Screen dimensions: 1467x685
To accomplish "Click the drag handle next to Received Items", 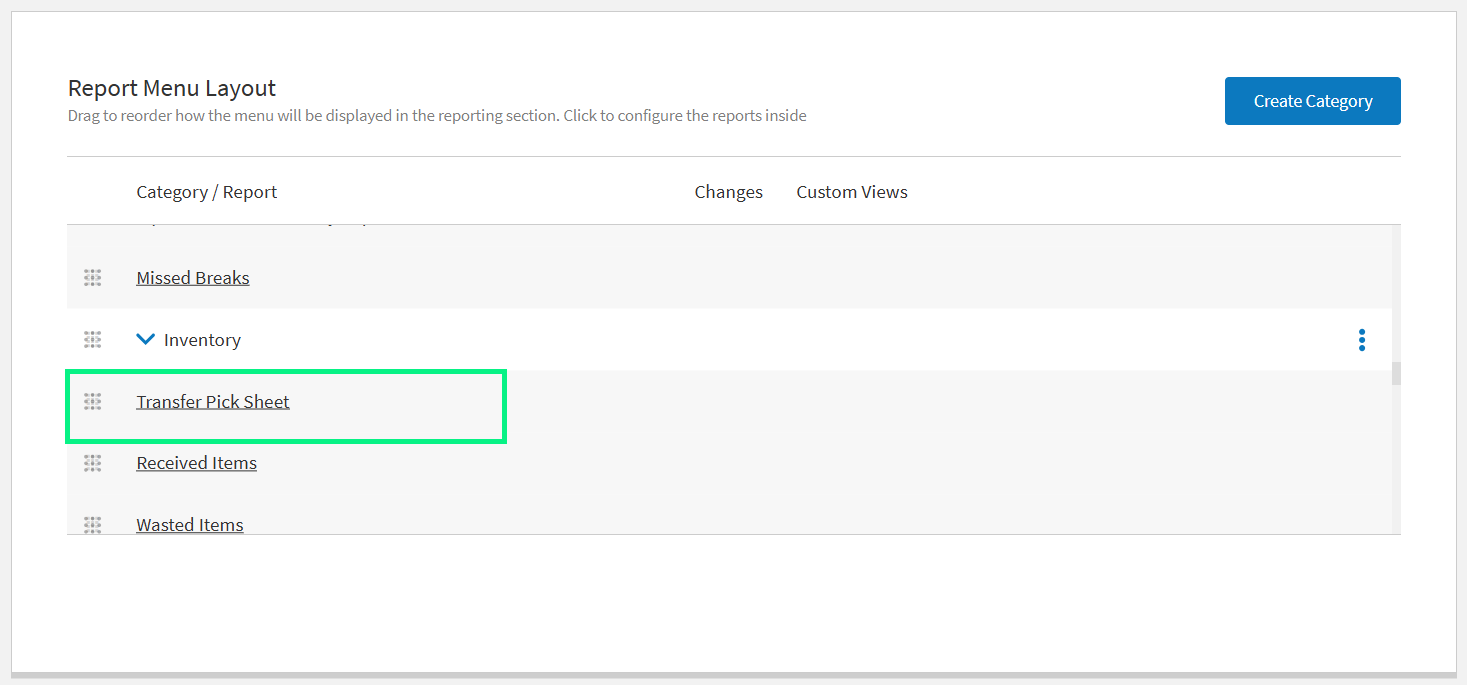I will 92,463.
